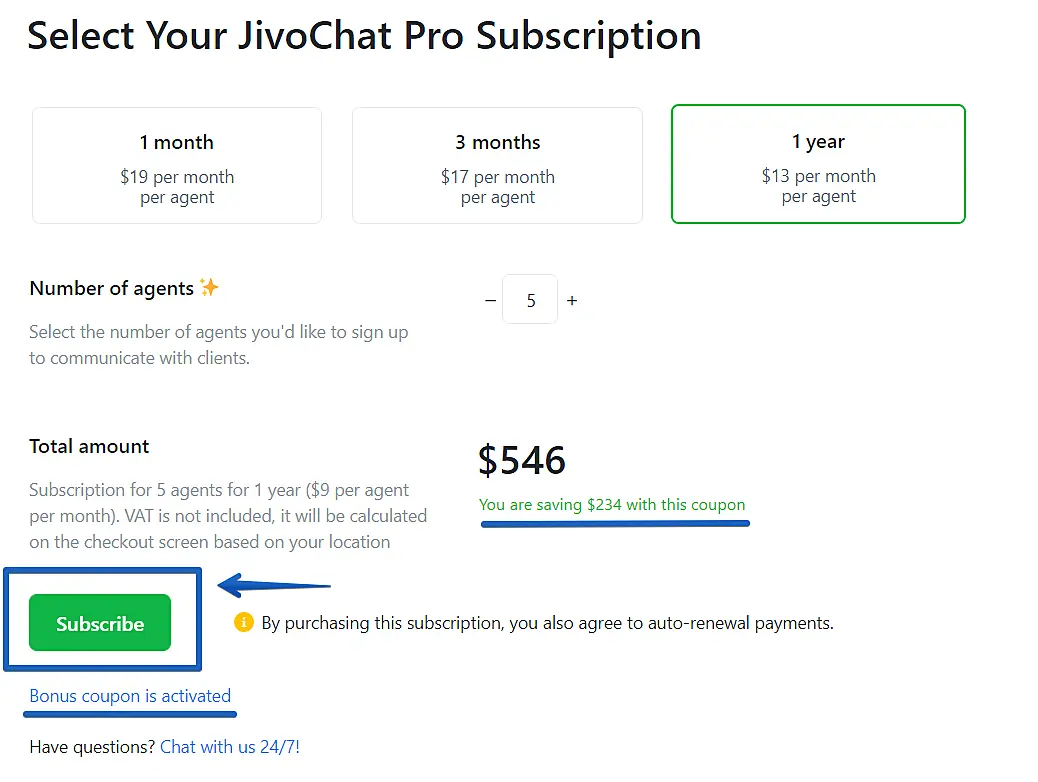
Task: Click the sparkle icon beside Number of agents
Action: click(209, 288)
